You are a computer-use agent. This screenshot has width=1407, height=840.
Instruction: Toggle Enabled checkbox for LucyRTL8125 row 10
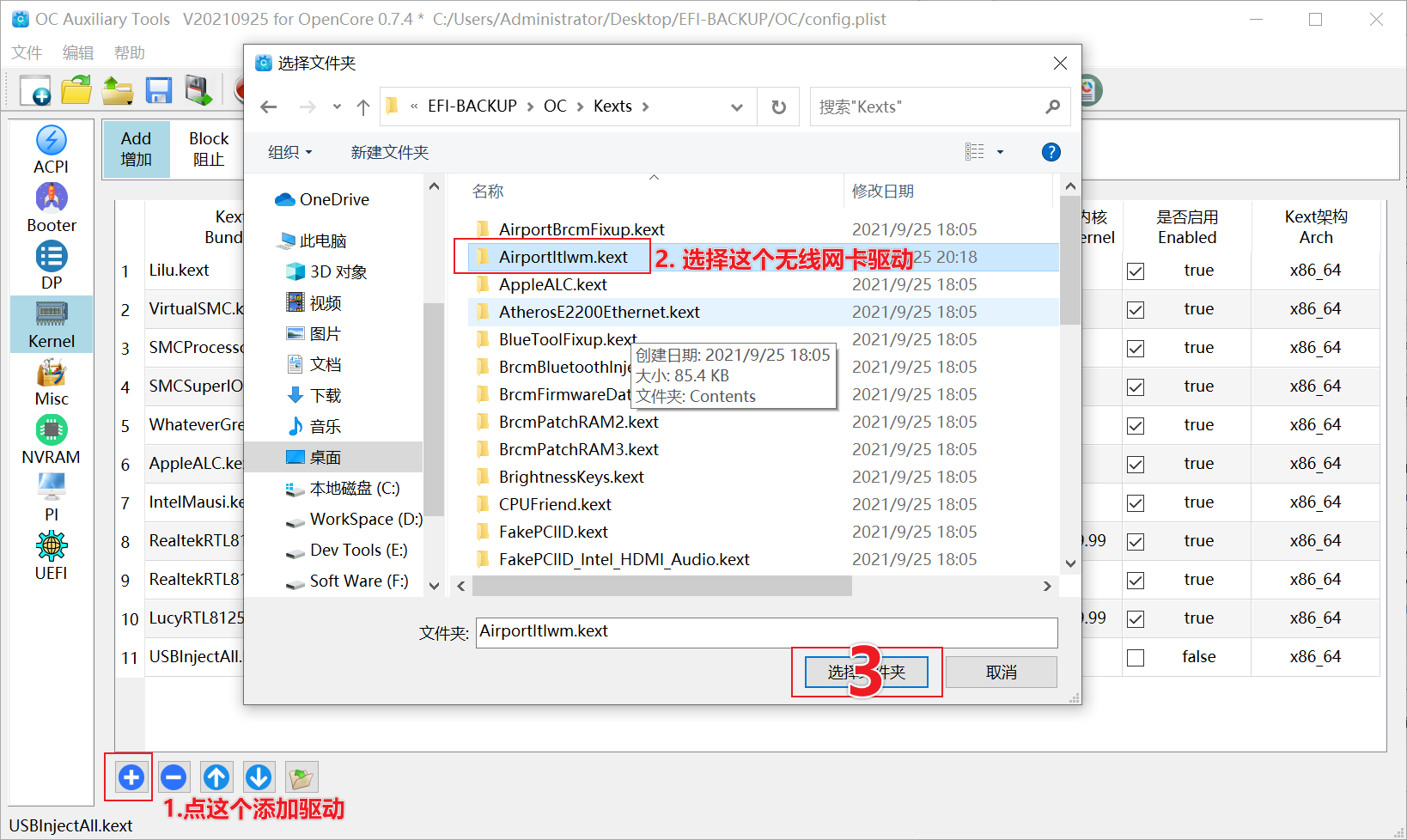1136,619
